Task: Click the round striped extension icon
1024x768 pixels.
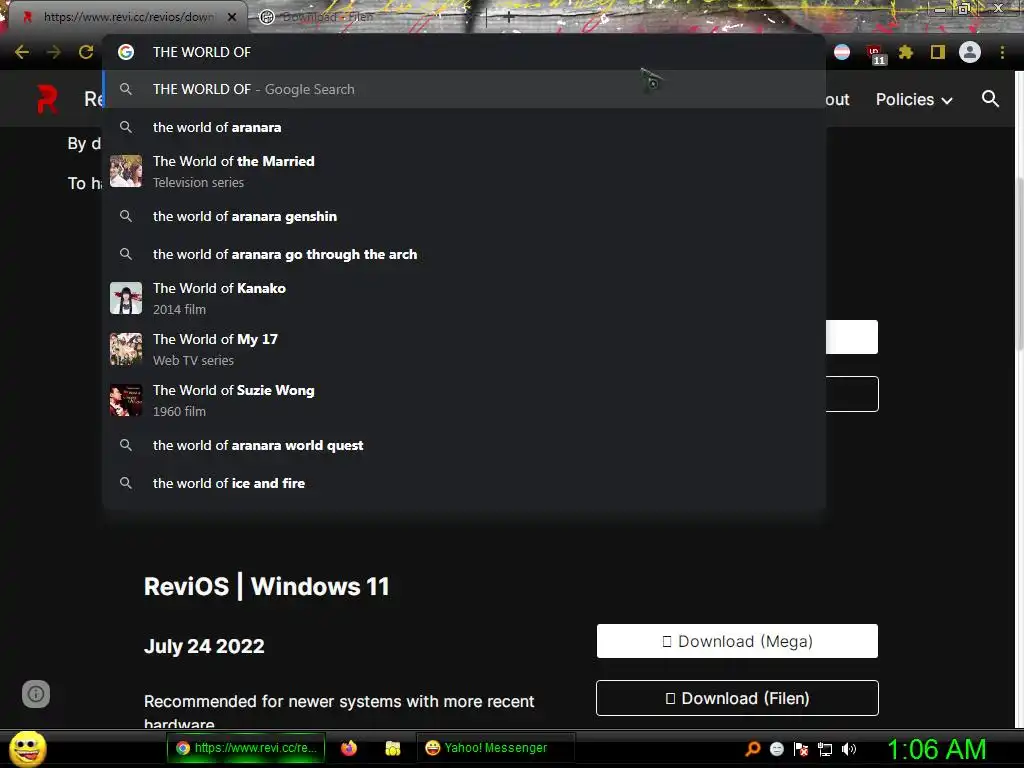Action: point(842,52)
